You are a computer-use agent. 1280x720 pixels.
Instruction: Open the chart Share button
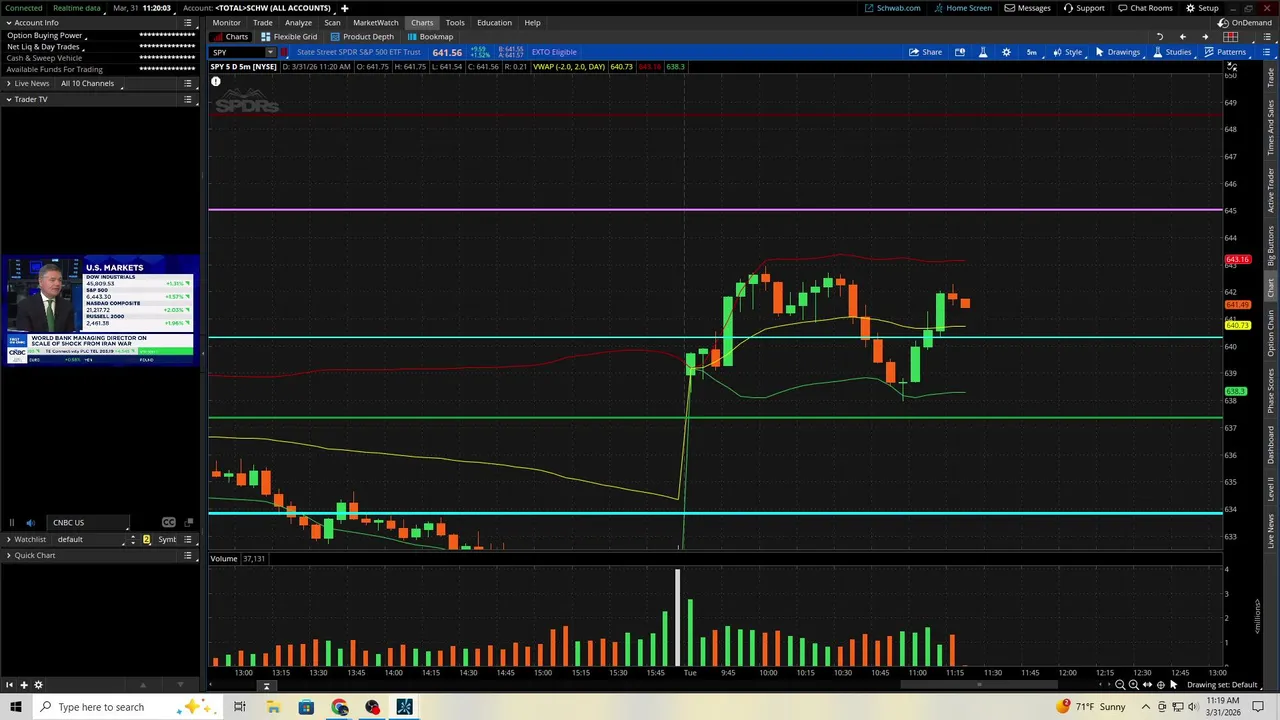point(925,52)
